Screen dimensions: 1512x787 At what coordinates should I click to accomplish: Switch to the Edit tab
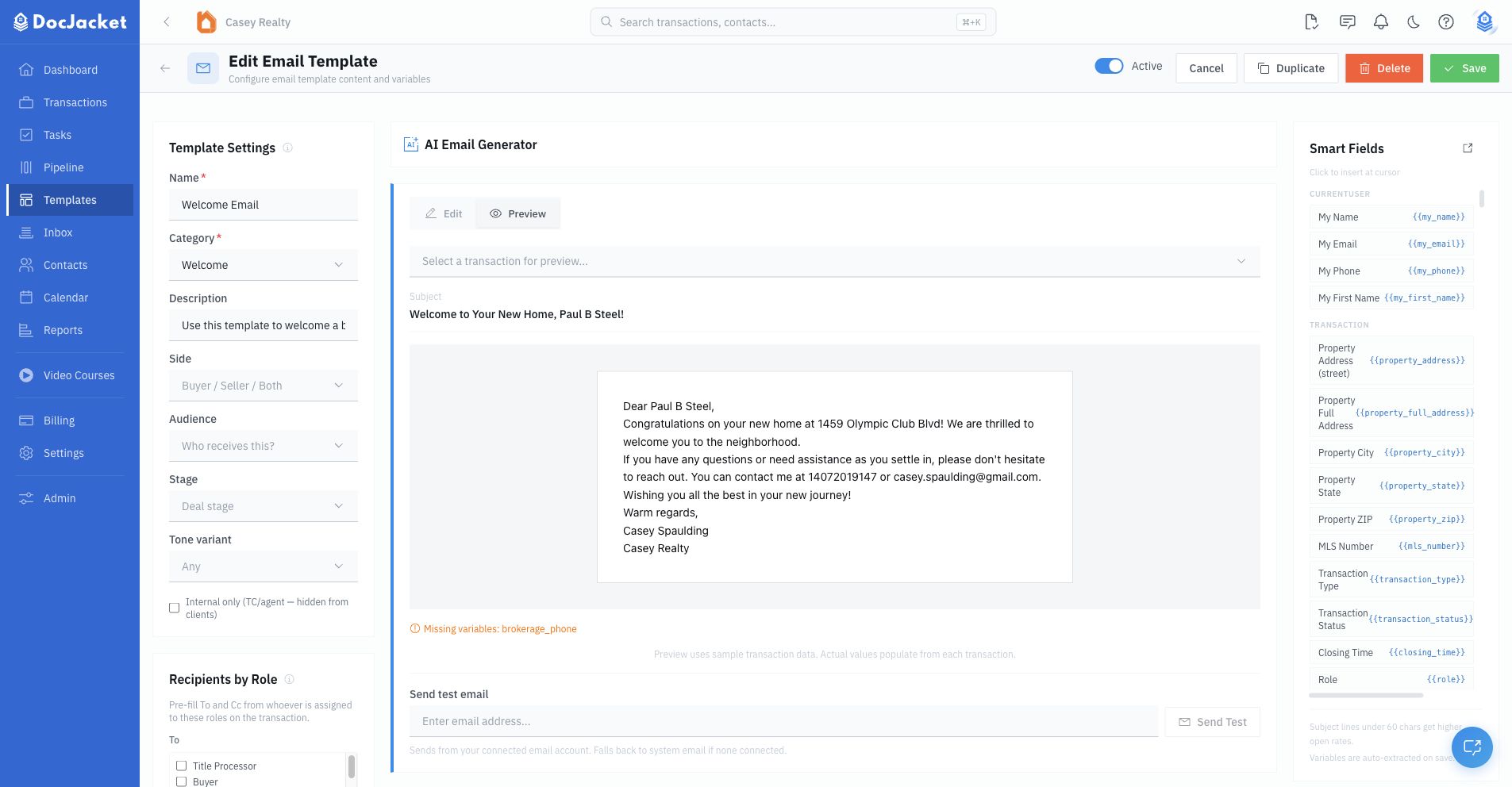pos(443,213)
